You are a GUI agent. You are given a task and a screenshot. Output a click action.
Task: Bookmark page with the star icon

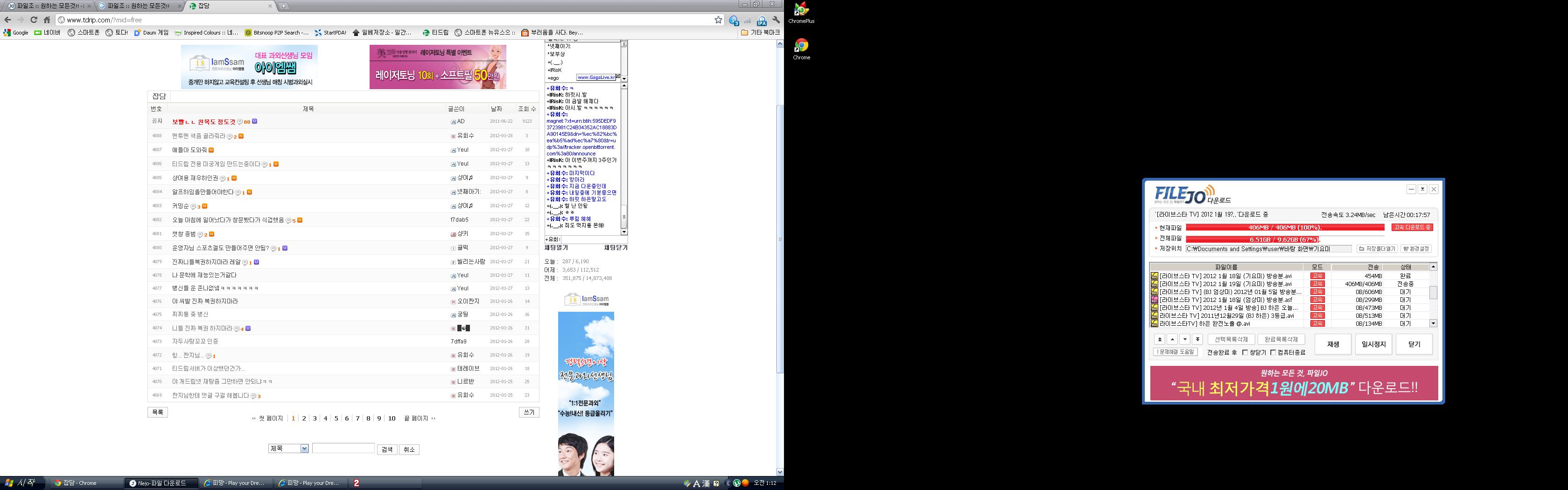[x=718, y=20]
